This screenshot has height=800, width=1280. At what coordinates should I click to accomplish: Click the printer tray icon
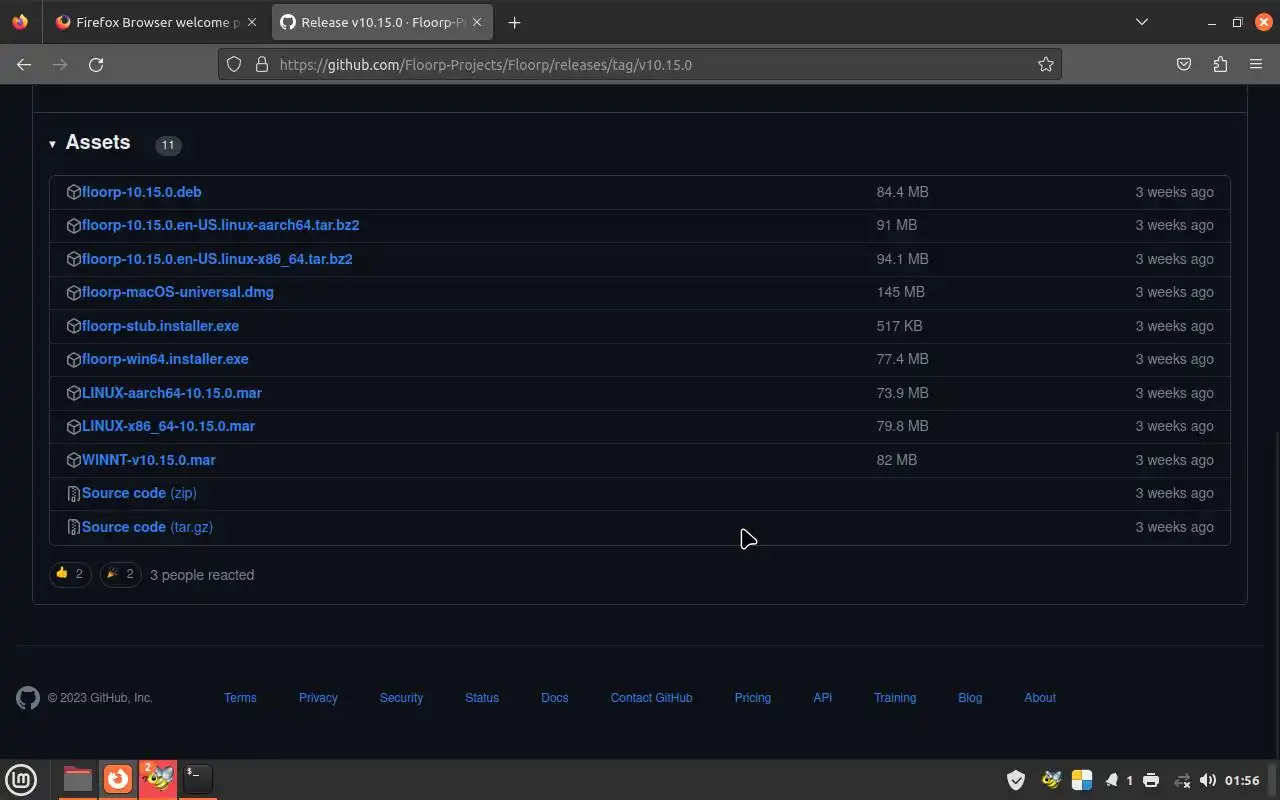coord(1151,780)
